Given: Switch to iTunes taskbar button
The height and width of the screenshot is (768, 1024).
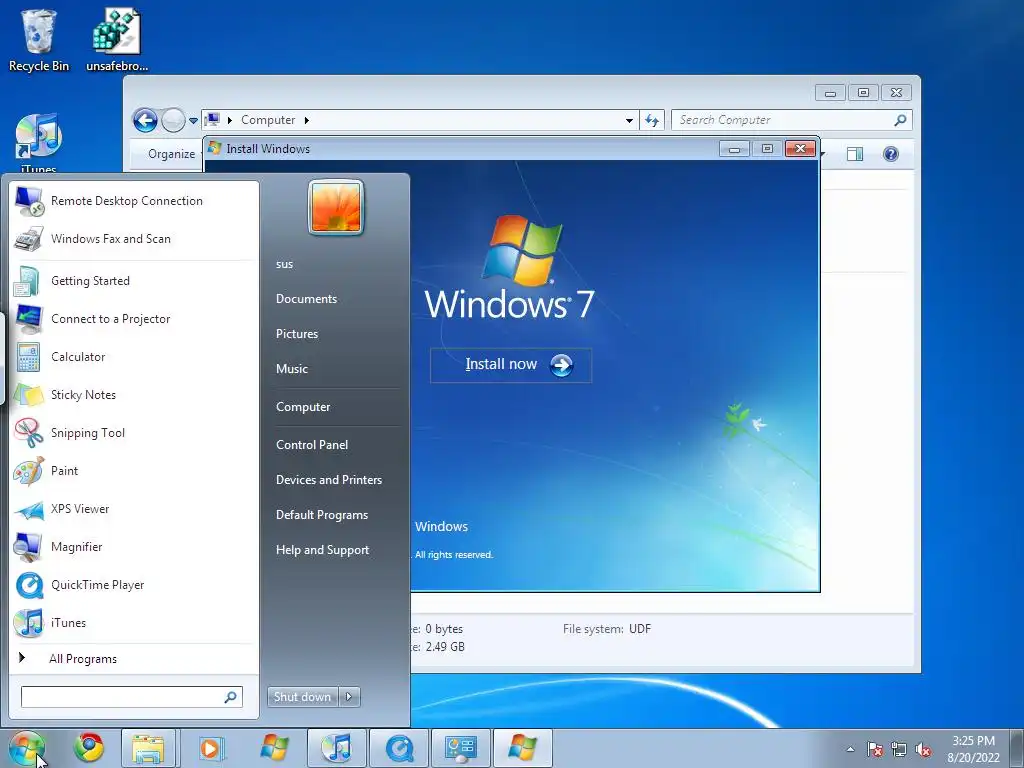Looking at the screenshot, I should click(337, 748).
